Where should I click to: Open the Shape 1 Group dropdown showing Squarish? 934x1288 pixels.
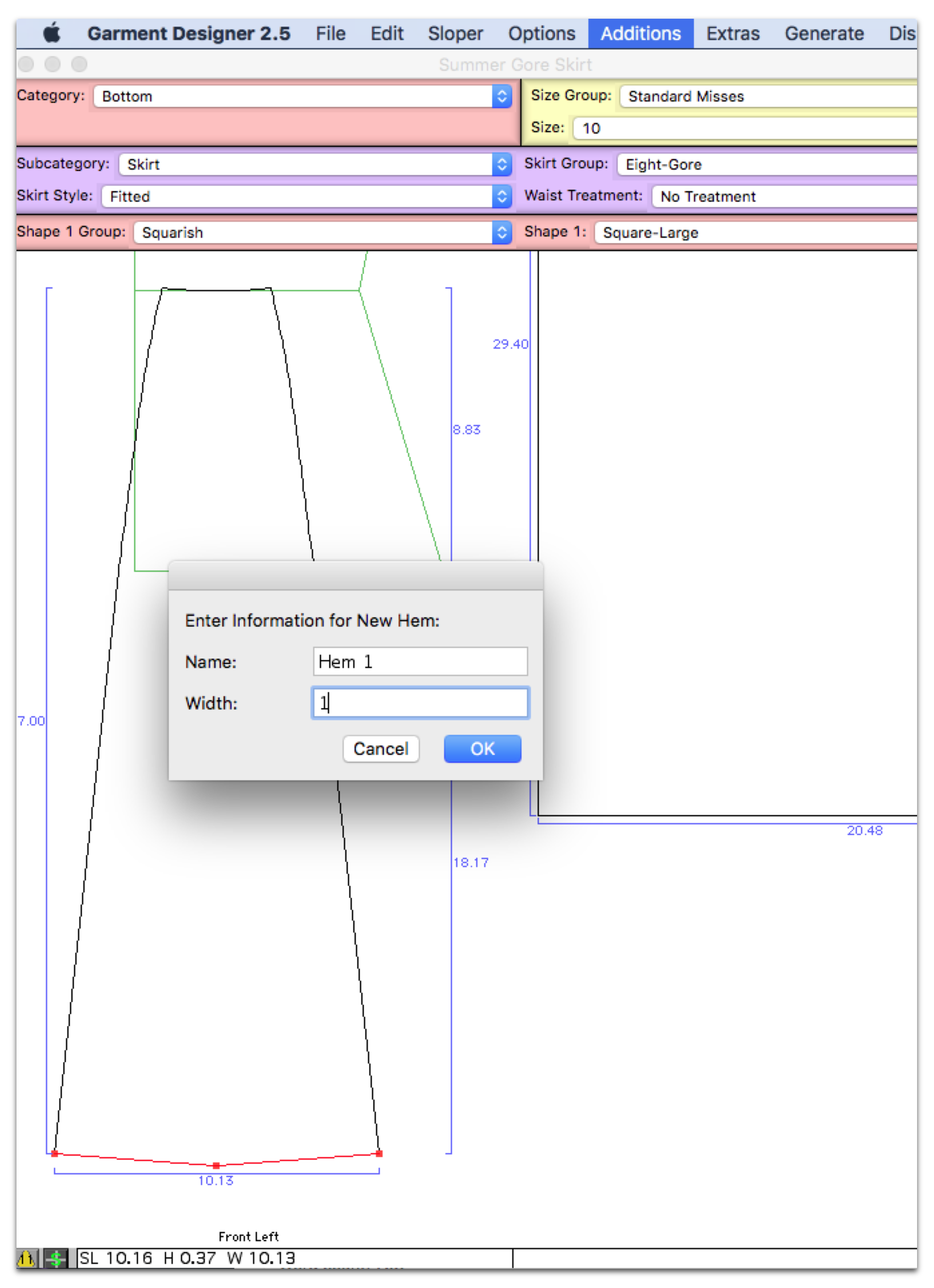[322, 233]
